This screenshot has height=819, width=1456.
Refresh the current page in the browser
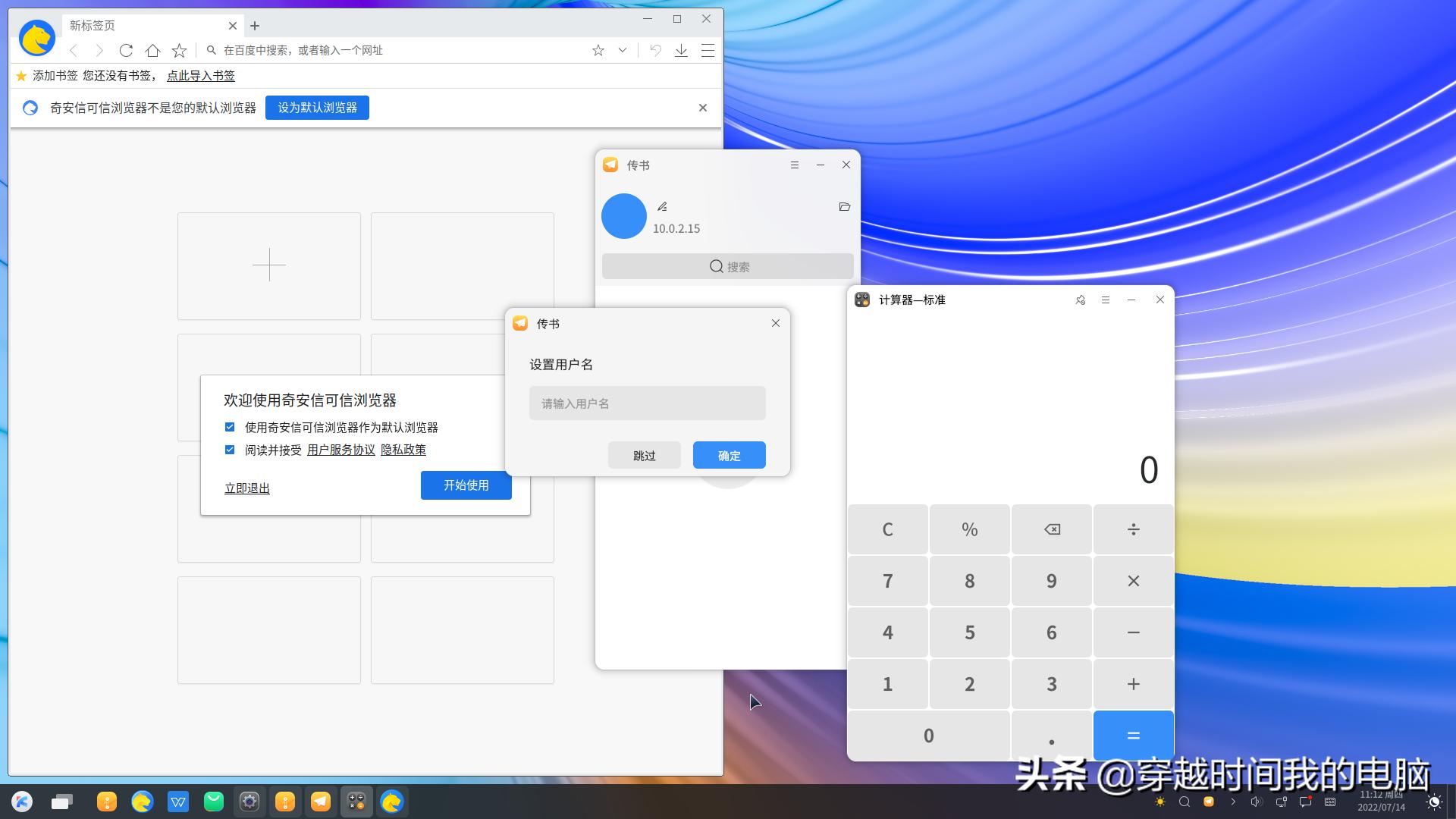126,50
